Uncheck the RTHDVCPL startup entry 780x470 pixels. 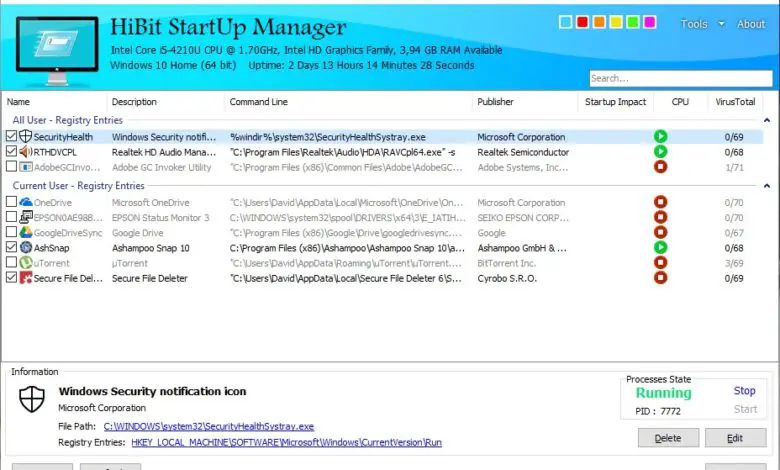(11, 152)
